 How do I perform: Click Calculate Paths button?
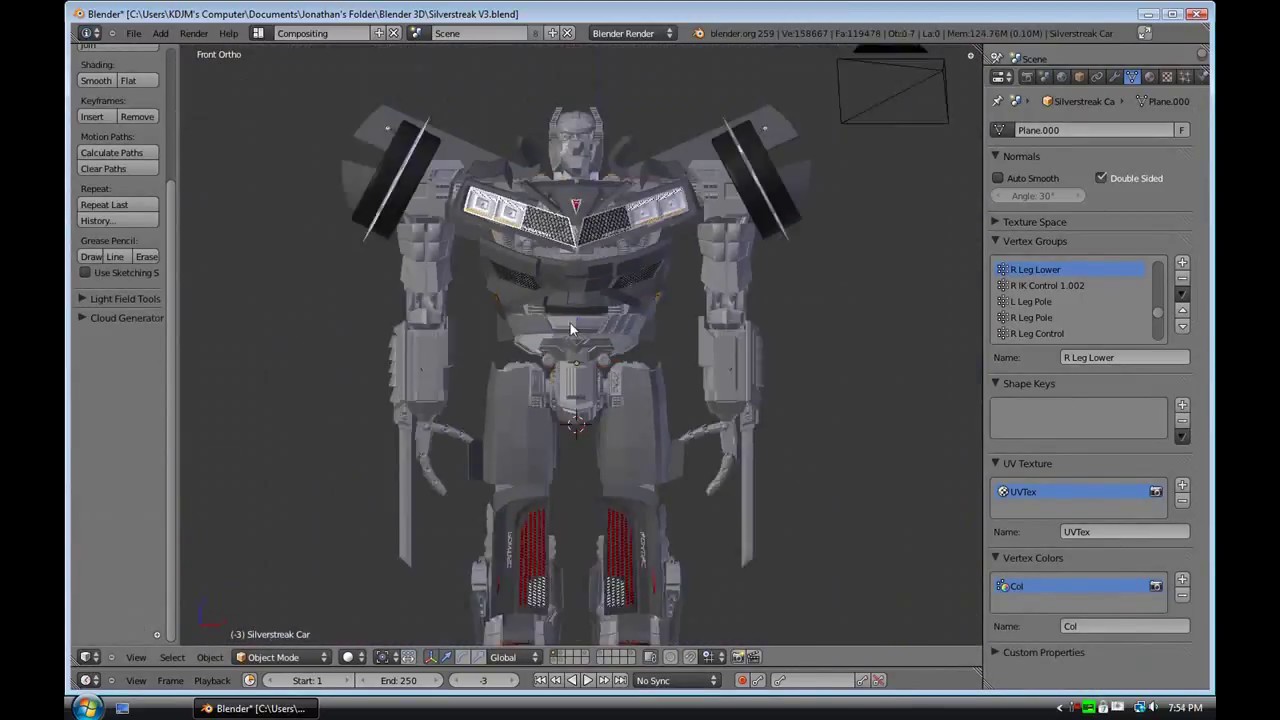(x=118, y=152)
